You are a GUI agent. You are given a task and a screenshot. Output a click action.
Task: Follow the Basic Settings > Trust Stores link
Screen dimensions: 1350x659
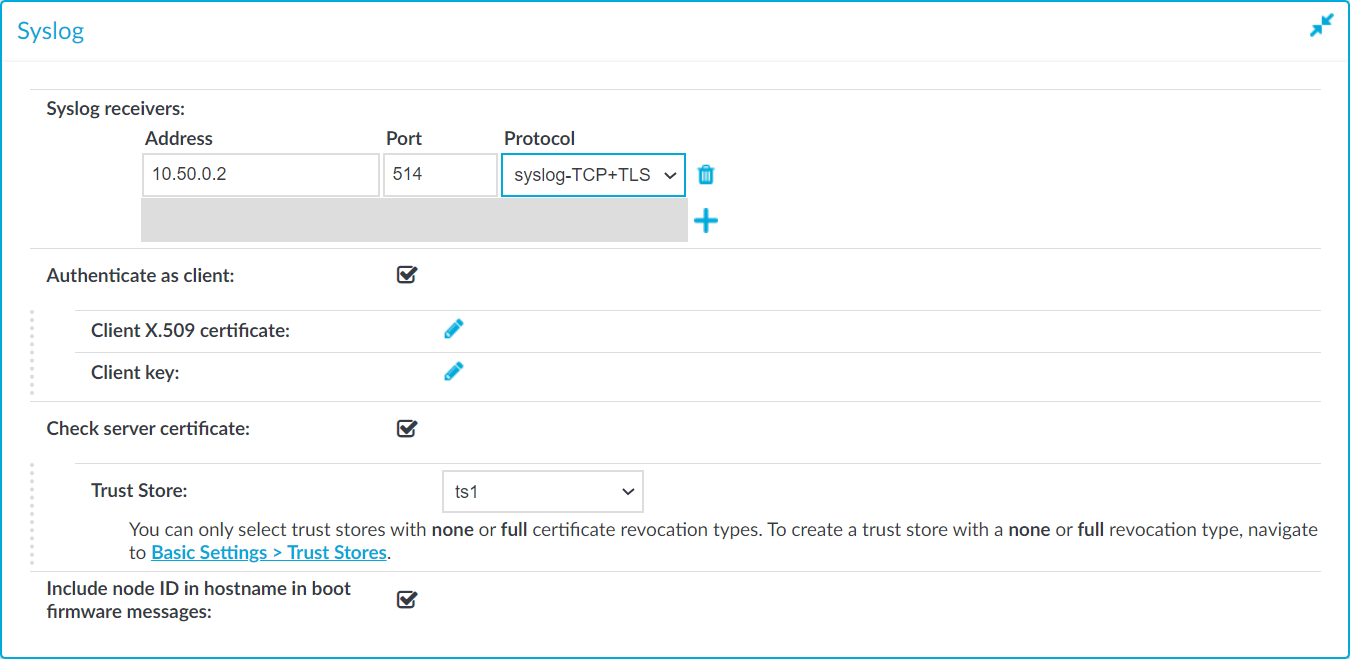pyautogui.click(x=269, y=552)
